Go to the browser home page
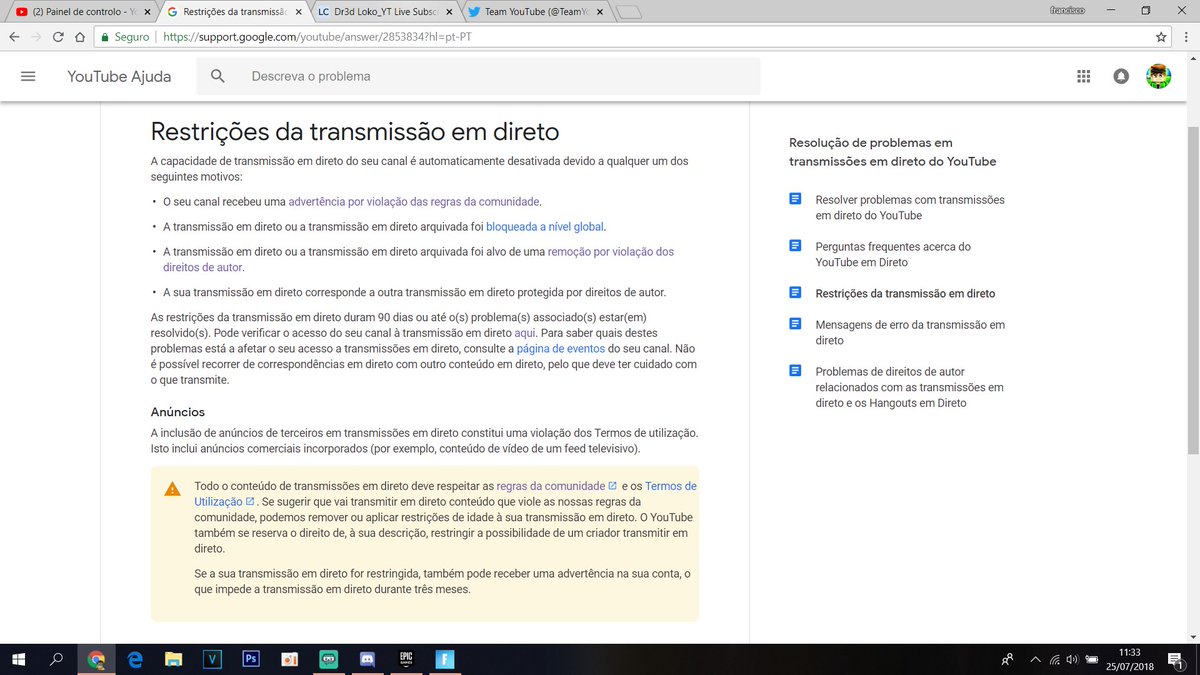This screenshot has height=675, width=1200. point(80,37)
